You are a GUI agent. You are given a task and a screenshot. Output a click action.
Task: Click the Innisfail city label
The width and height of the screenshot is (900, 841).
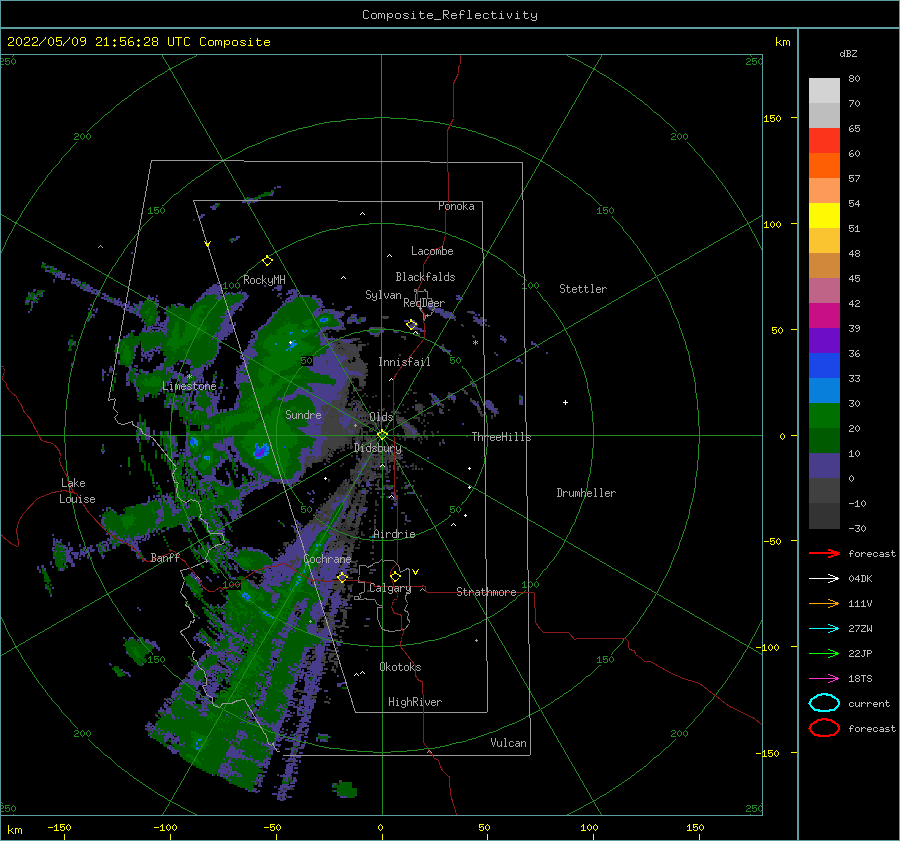pyautogui.click(x=404, y=362)
